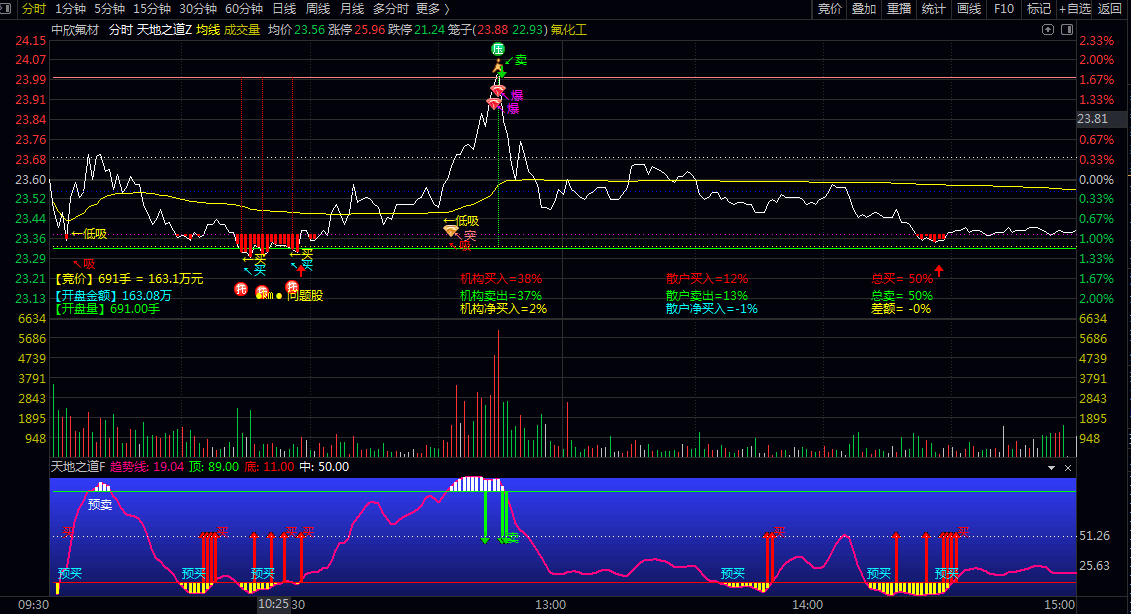Screen dimensions: 1131x614
Task: Select the 60分钟 period tab
Action: (x=244, y=9)
